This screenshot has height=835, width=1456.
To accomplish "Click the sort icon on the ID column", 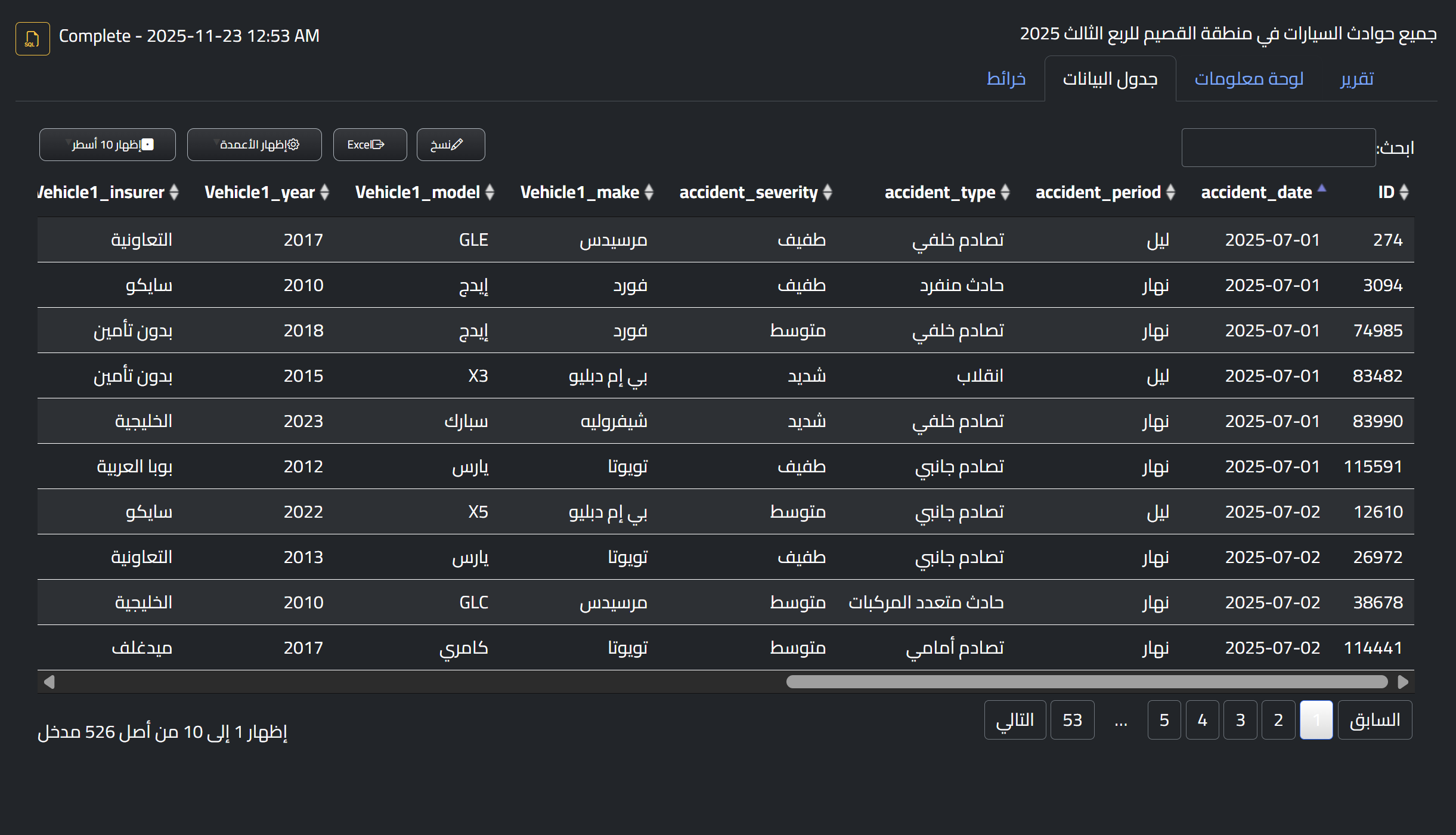I will 1405,192.
